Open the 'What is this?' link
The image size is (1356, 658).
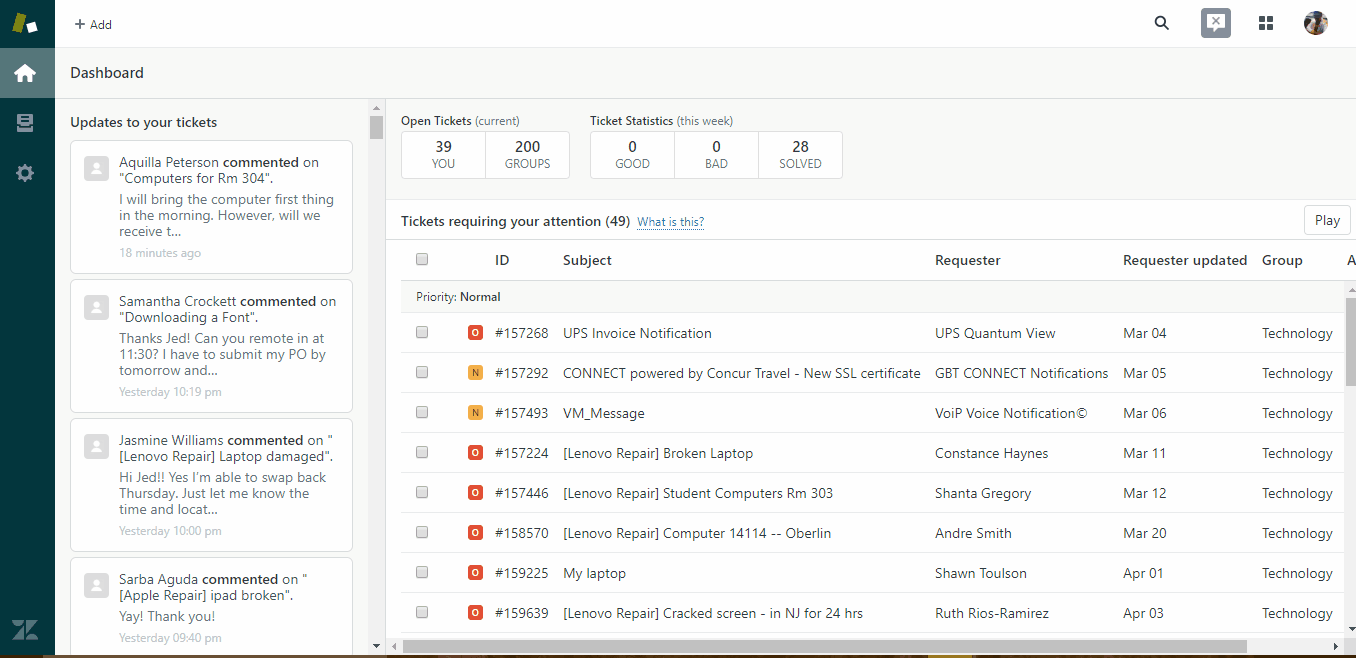click(x=670, y=222)
